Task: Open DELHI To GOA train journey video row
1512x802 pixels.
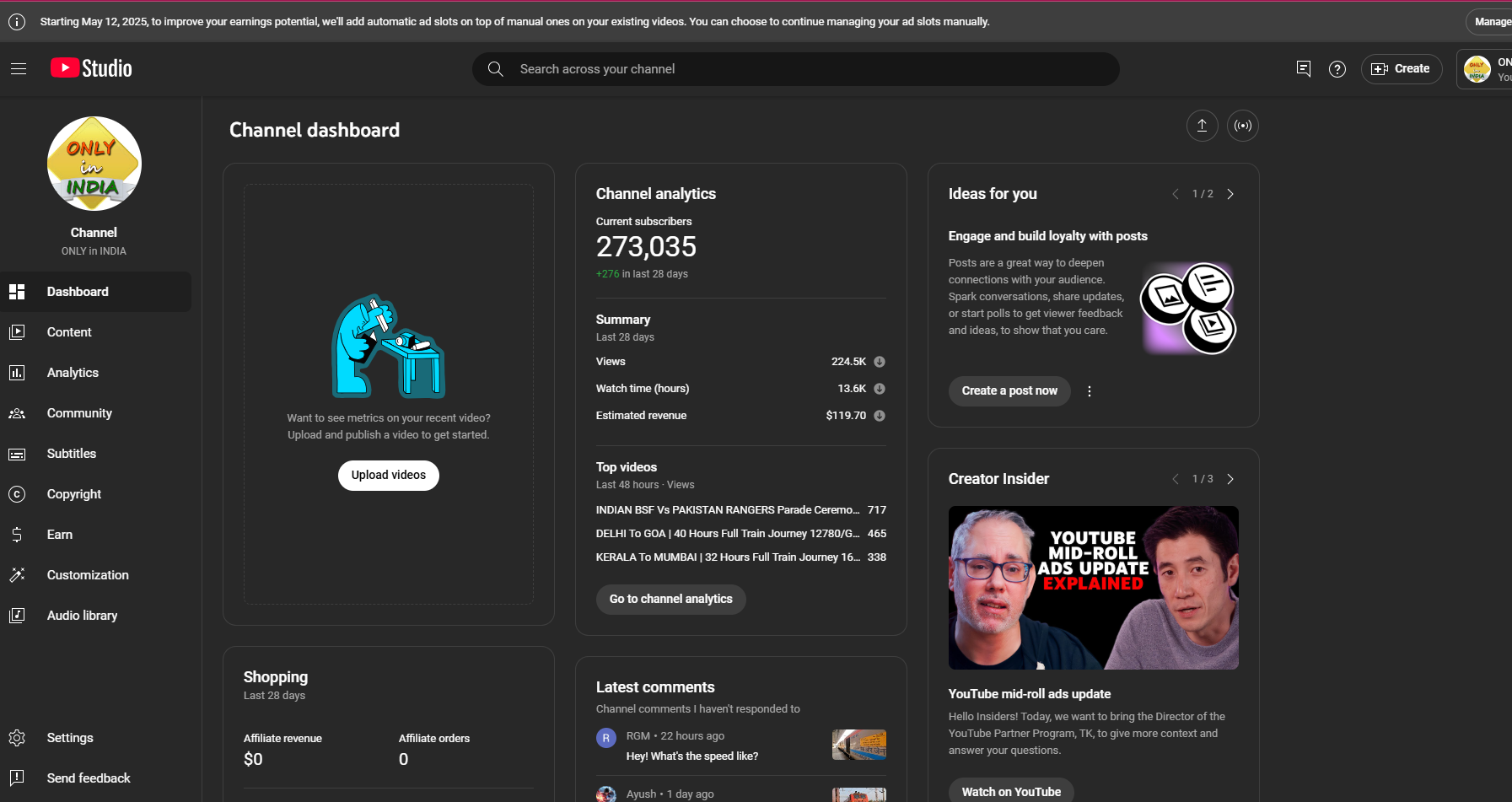Action: click(x=741, y=534)
